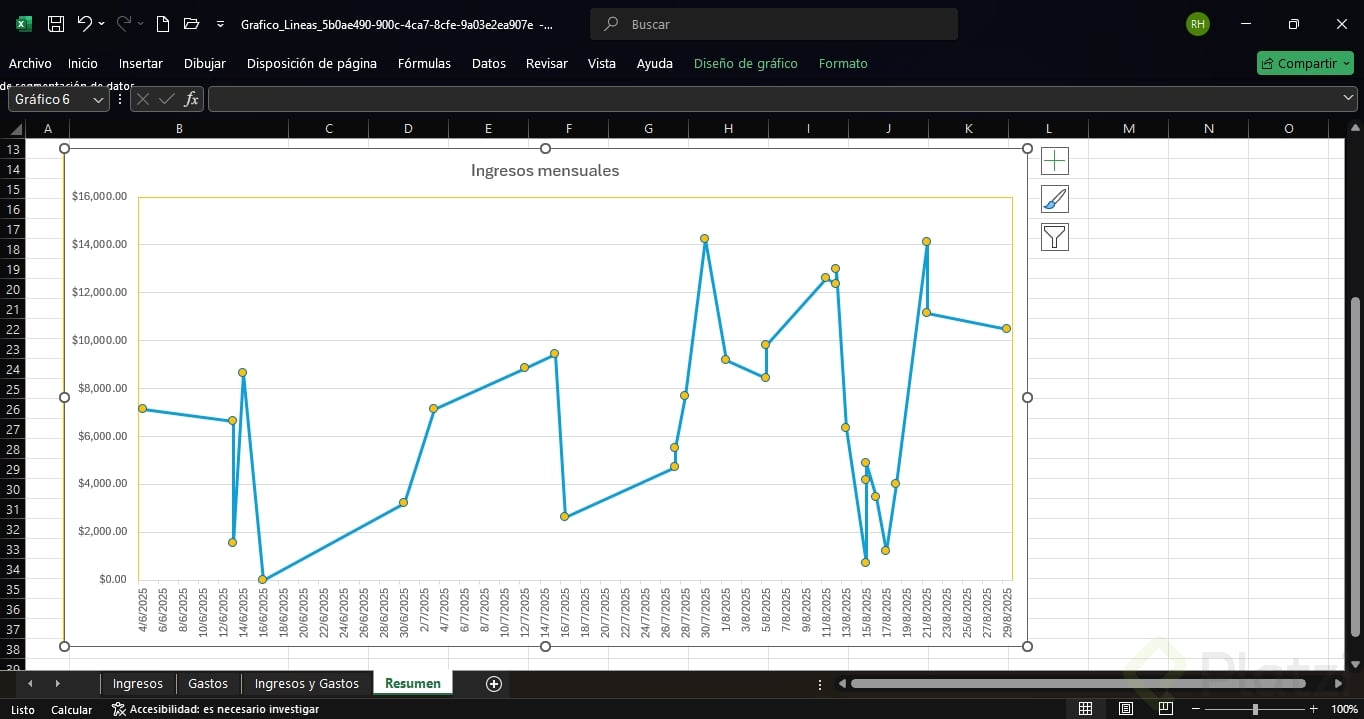Image resolution: width=1364 pixels, height=719 pixels.
Task: Click into the formula bar input
Action: click(774, 99)
